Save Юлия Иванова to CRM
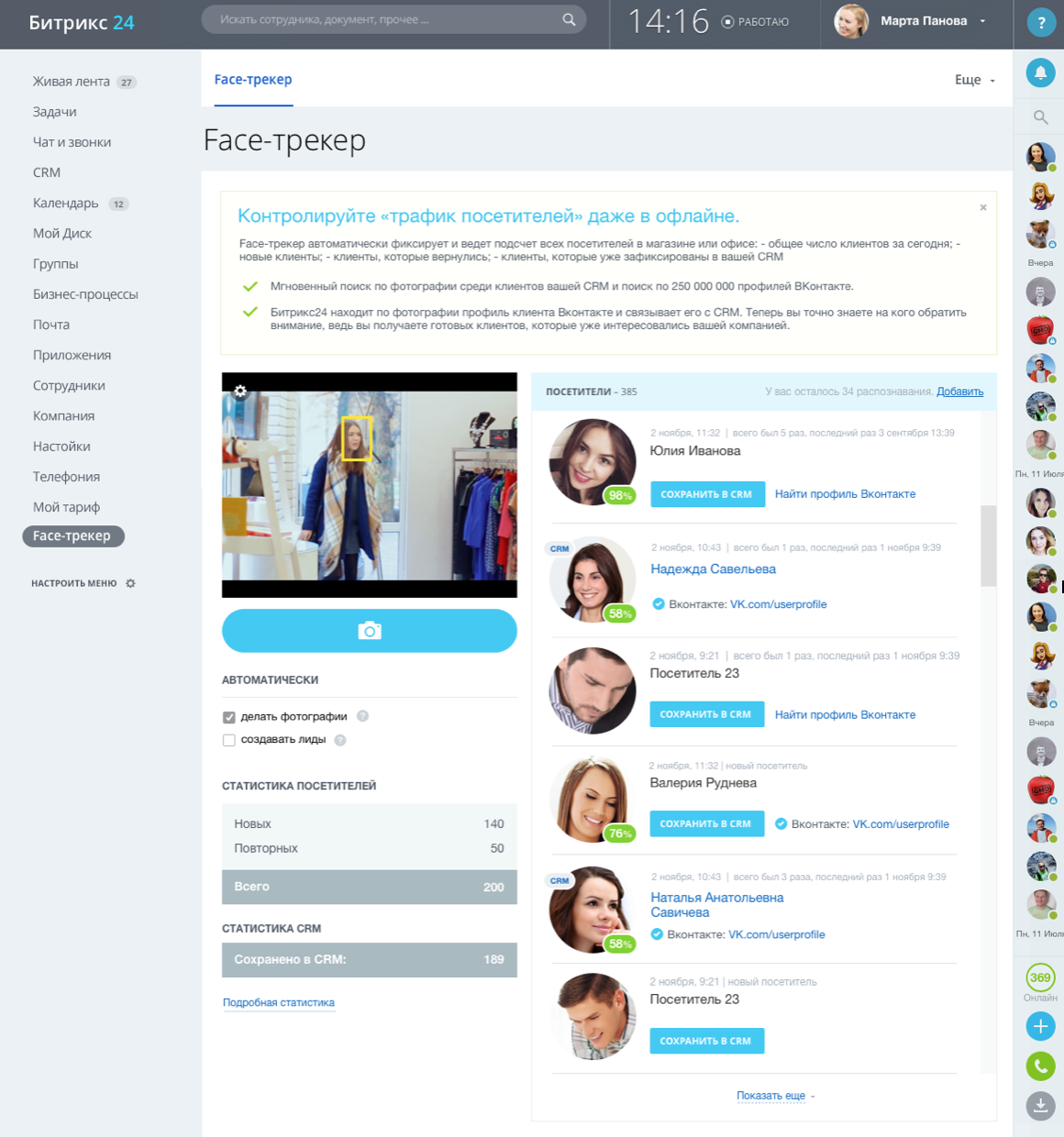Image resolution: width=1064 pixels, height=1137 pixels. pyautogui.click(x=706, y=494)
